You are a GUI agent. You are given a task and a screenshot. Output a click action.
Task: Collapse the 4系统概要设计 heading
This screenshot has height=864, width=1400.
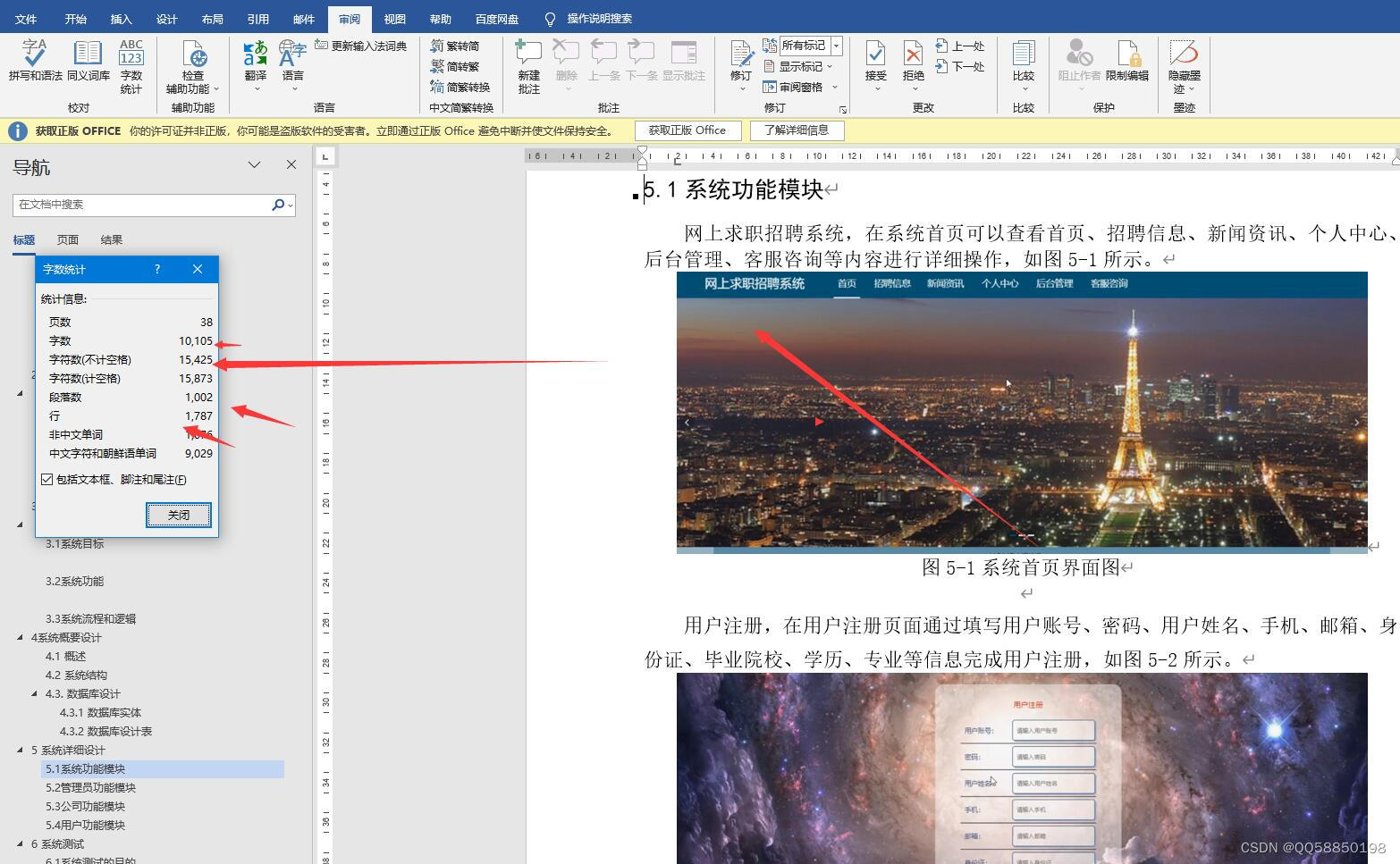[21, 637]
